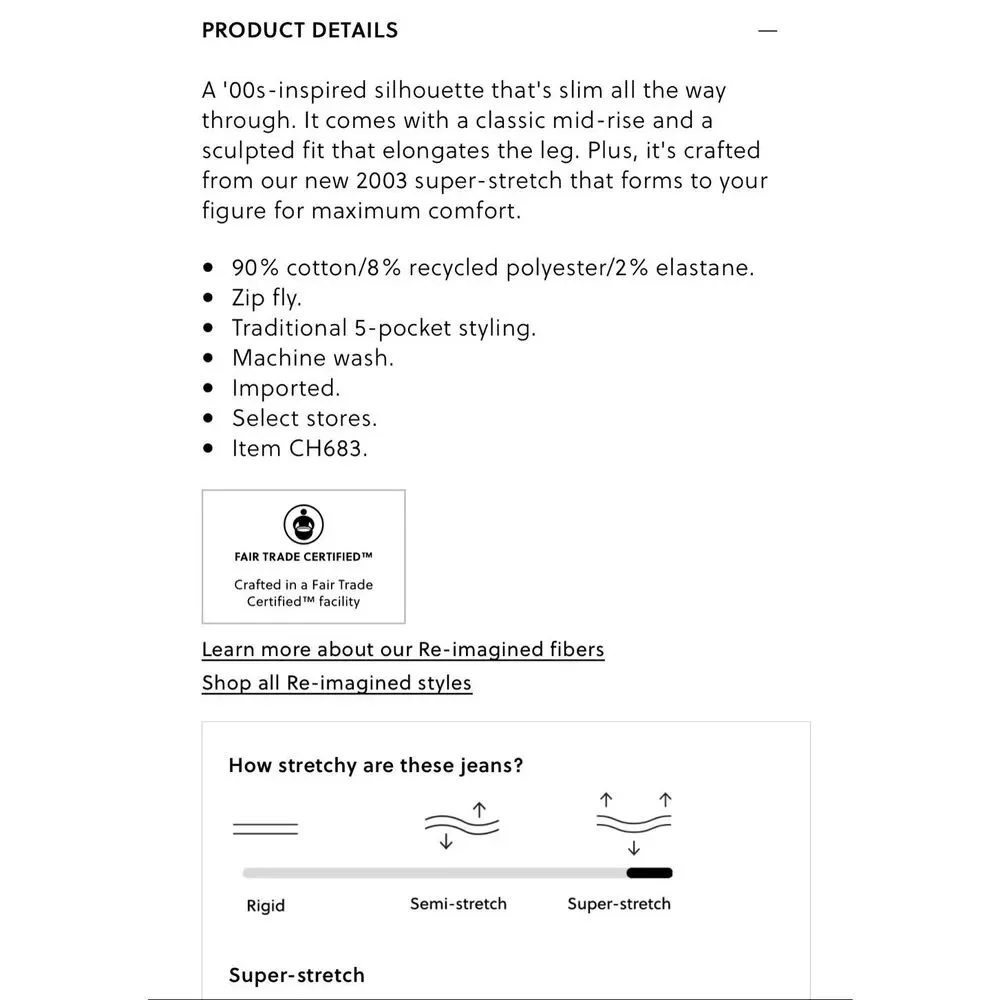Select the Super-stretch label under the slider
This screenshot has height=1000, width=1000.
coord(619,904)
